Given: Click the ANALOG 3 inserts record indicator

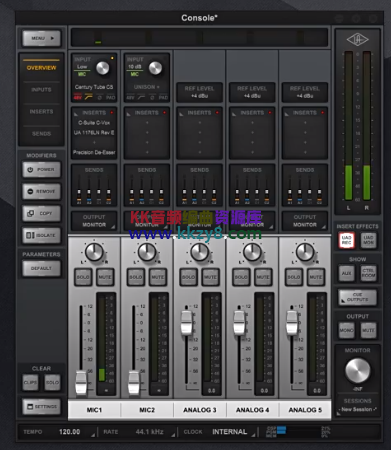Looking at the screenshot, I should (217, 113).
